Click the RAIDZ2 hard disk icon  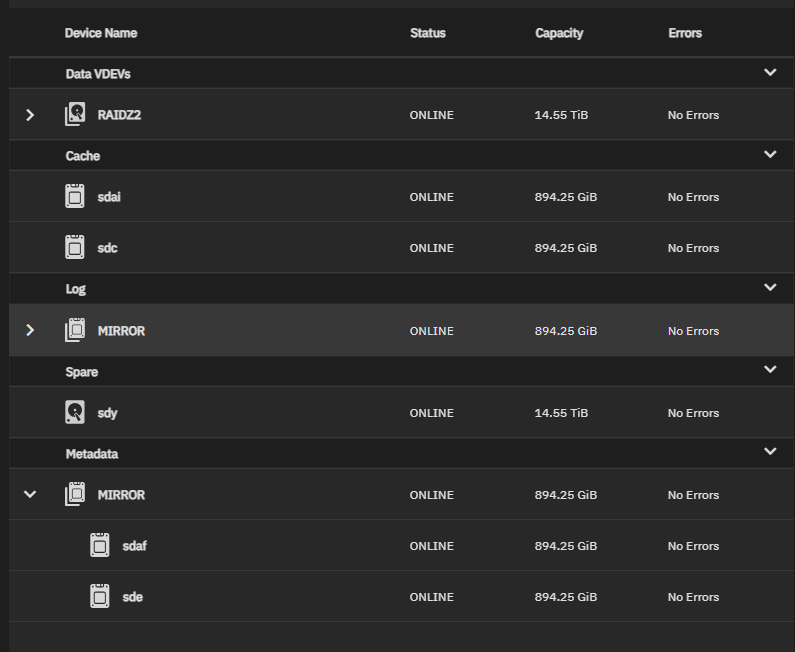click(75, 115)
